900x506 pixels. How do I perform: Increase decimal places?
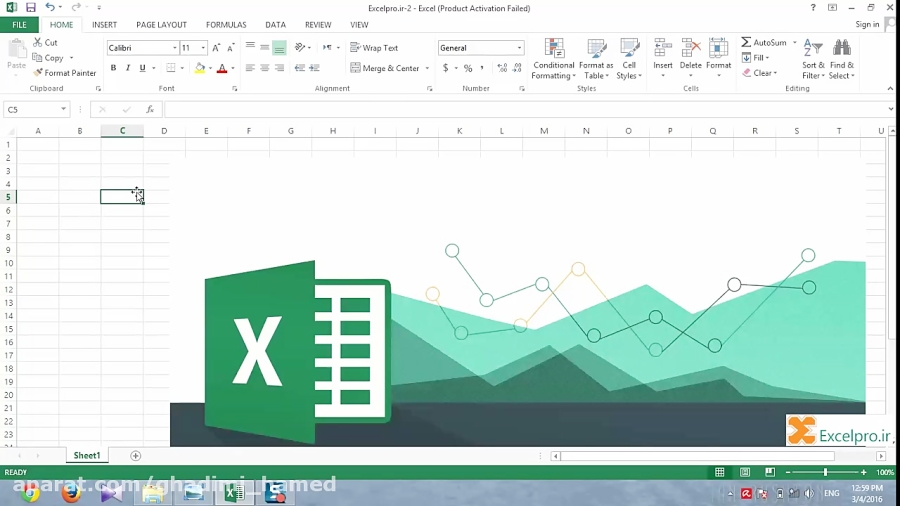[x=502, y=68]
